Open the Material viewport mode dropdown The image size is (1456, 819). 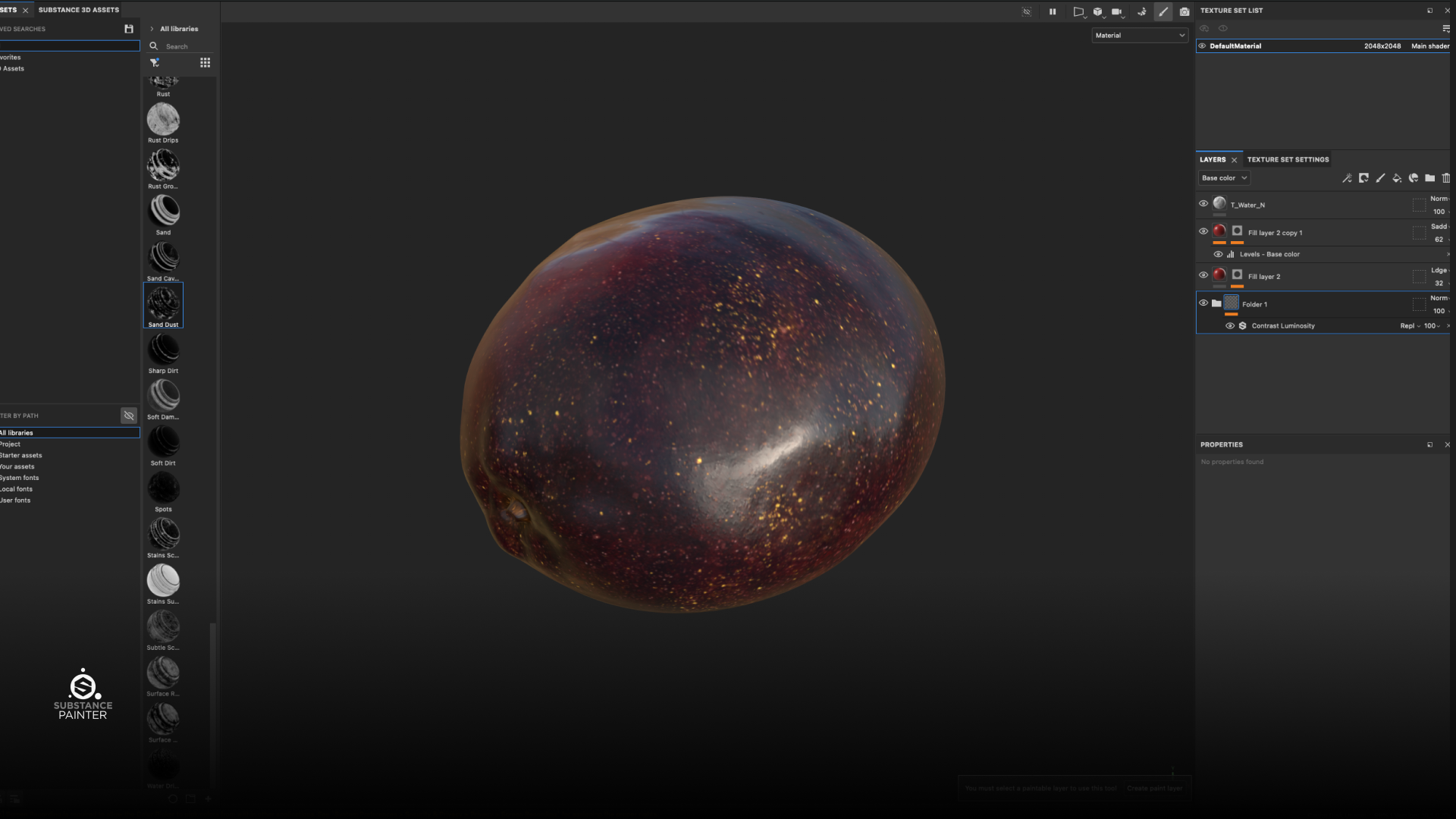1139,35
